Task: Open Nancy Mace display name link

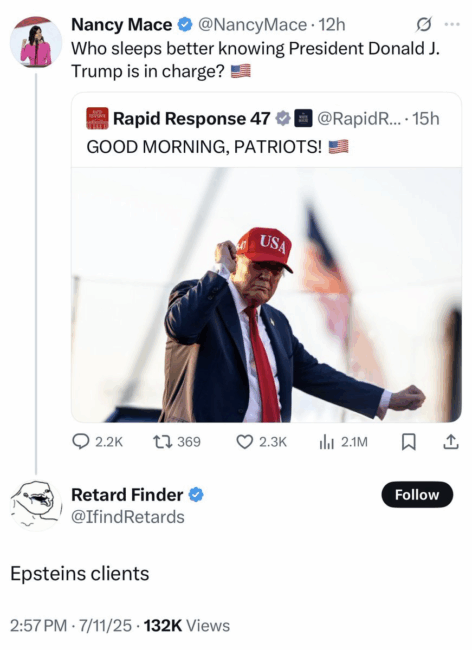Action: pyautogui.click(x=121, y=25)
